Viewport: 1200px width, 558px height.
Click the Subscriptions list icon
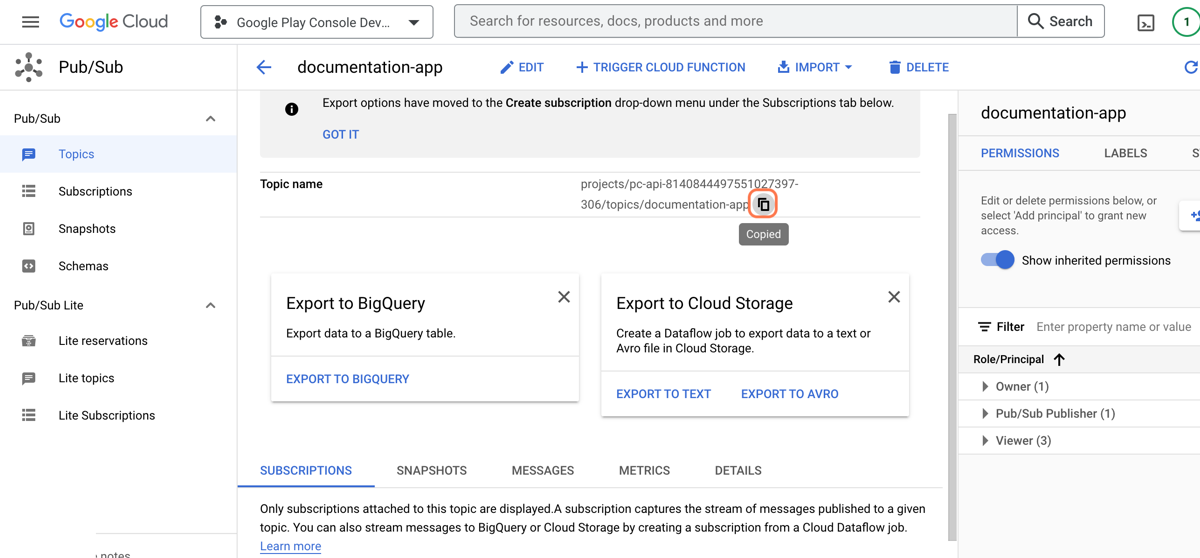tap(29, 191)
